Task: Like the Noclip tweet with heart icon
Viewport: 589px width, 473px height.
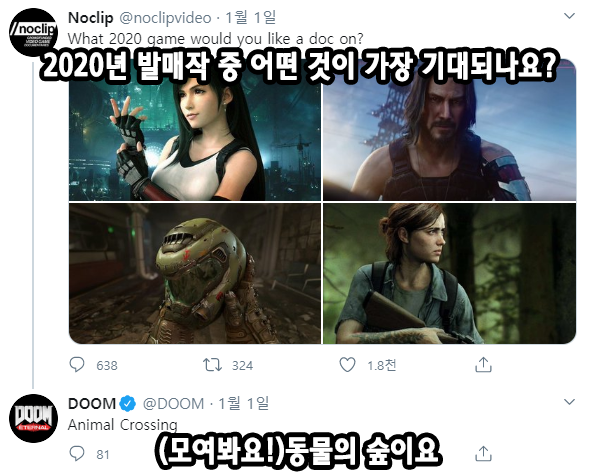Action: (347, 364)
